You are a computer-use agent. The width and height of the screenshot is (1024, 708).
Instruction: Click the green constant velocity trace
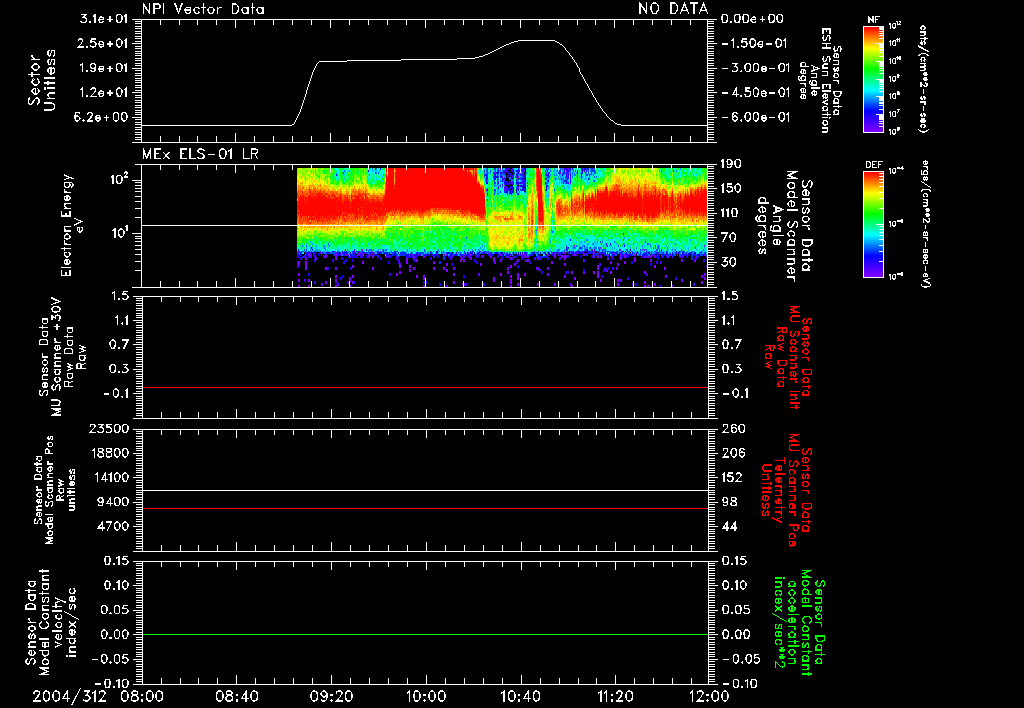(425, 634)
